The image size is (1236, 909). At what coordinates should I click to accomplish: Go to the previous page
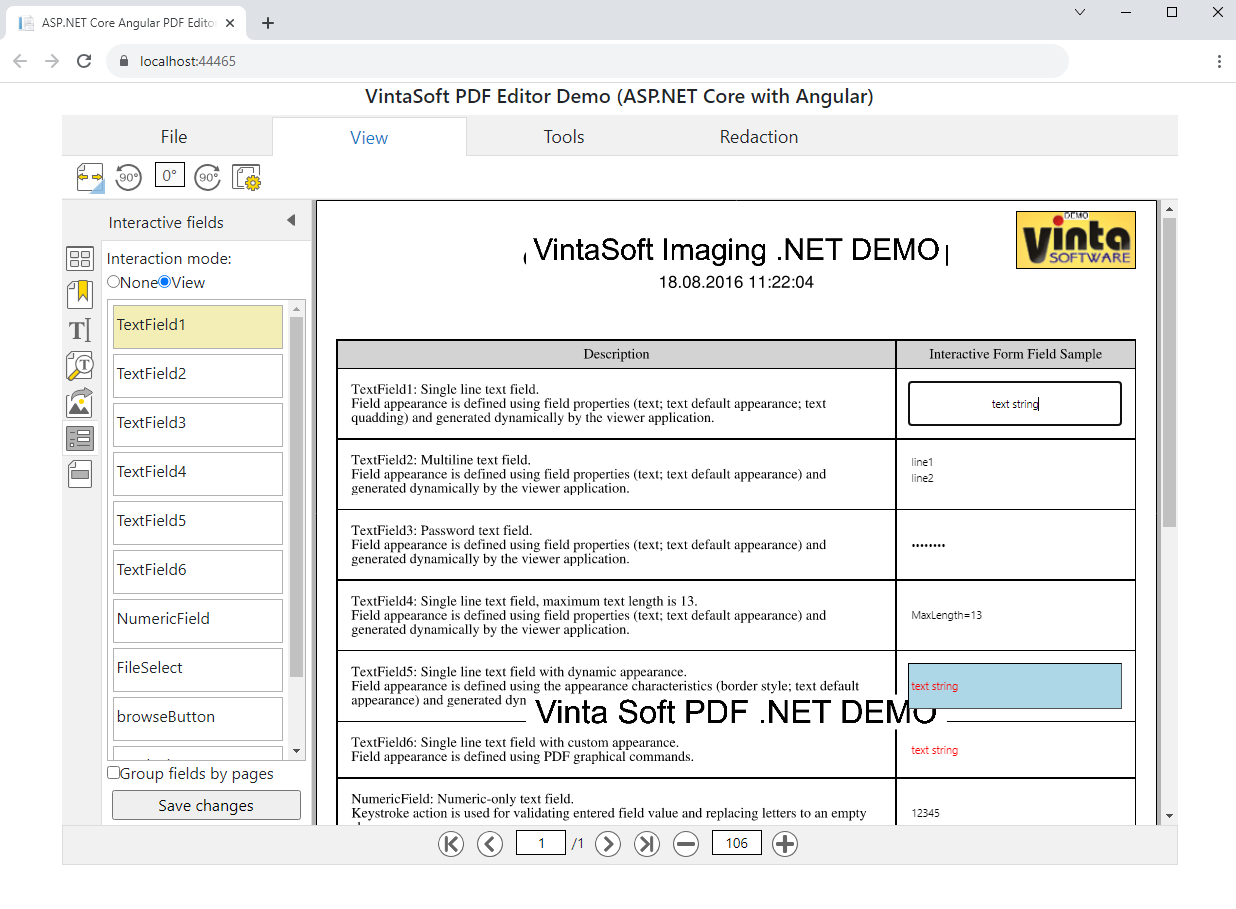[x=490, y=844]
